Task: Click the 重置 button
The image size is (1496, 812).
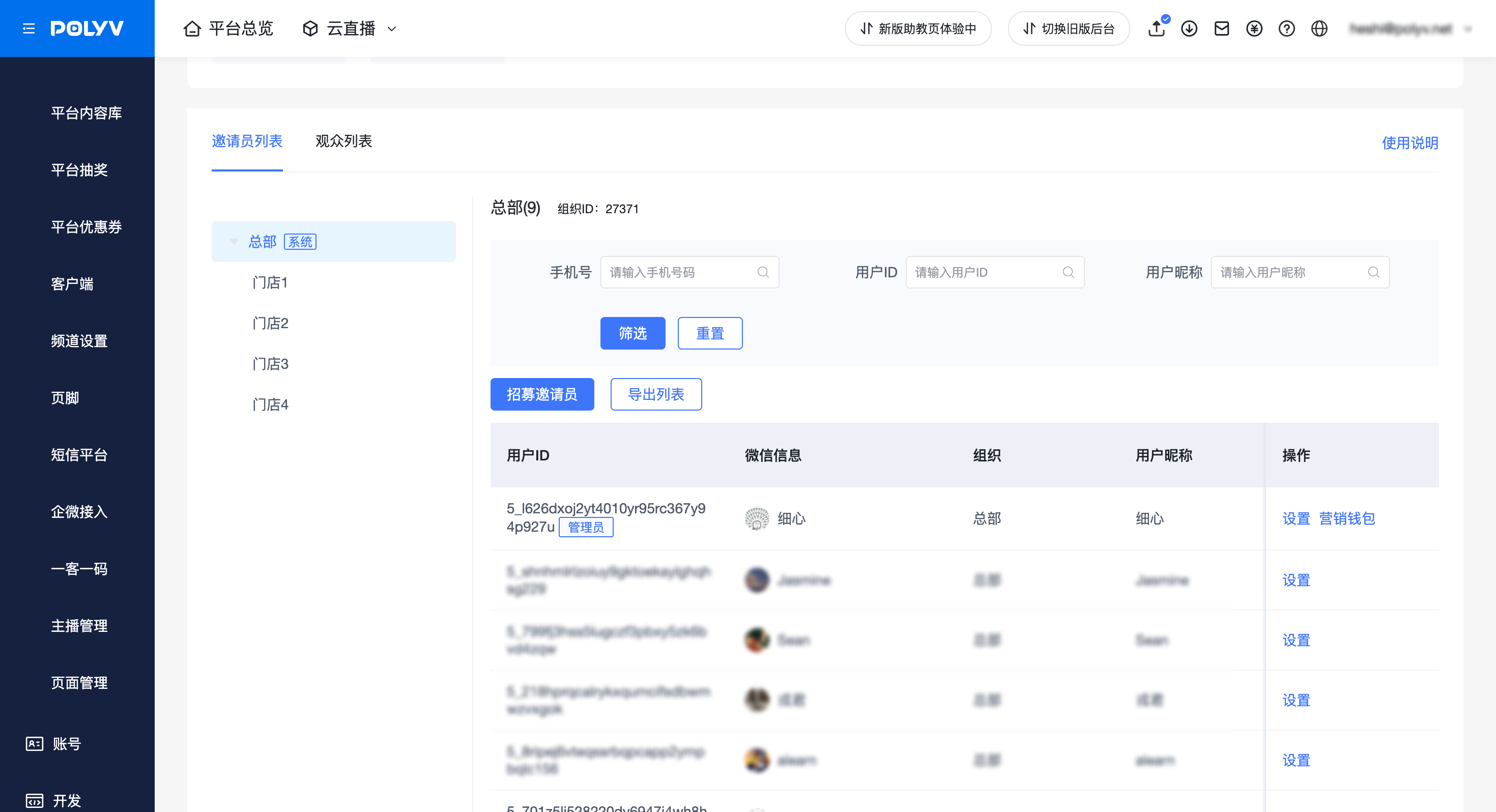Action: click(x=710, y=333)
